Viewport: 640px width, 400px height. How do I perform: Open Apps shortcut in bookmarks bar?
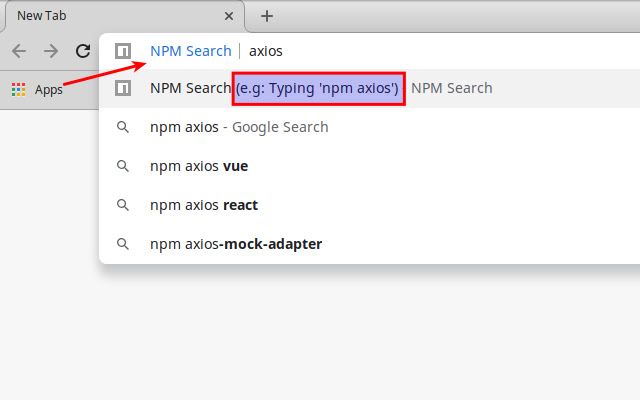37,89
